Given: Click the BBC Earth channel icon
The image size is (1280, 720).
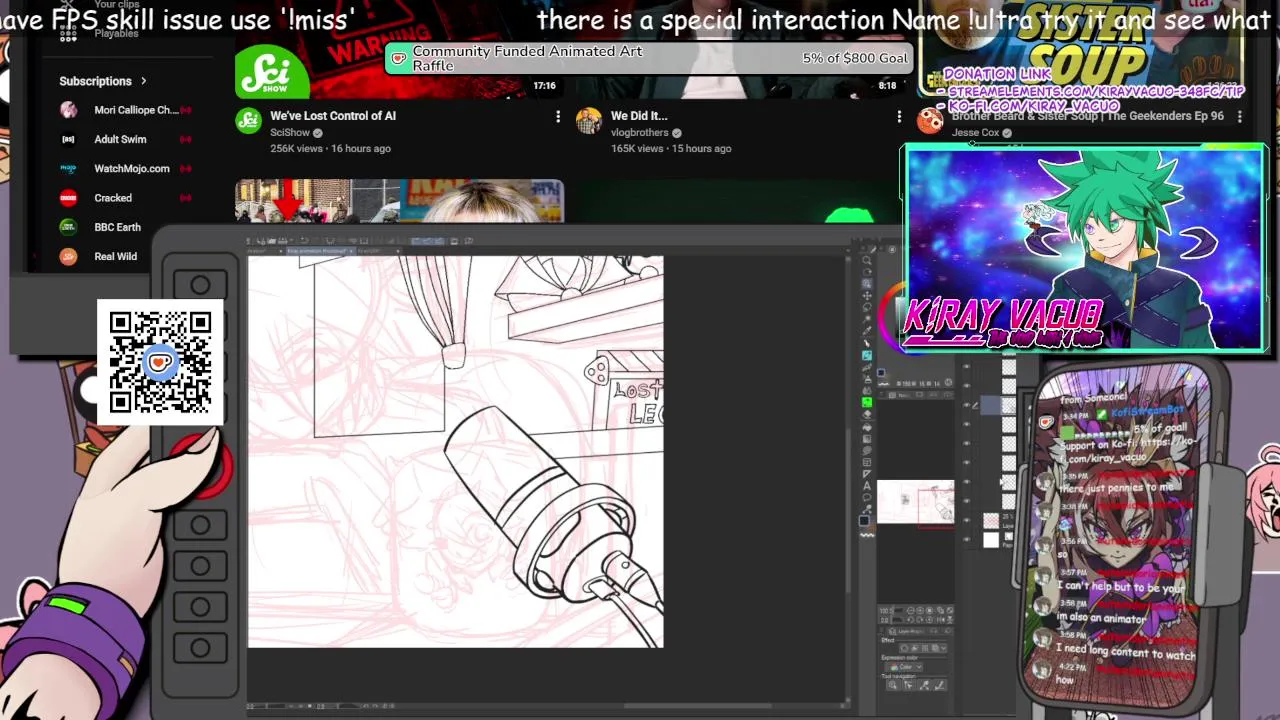Looking at the screenshot, I should pyautogui.click(x=68, y=227).
